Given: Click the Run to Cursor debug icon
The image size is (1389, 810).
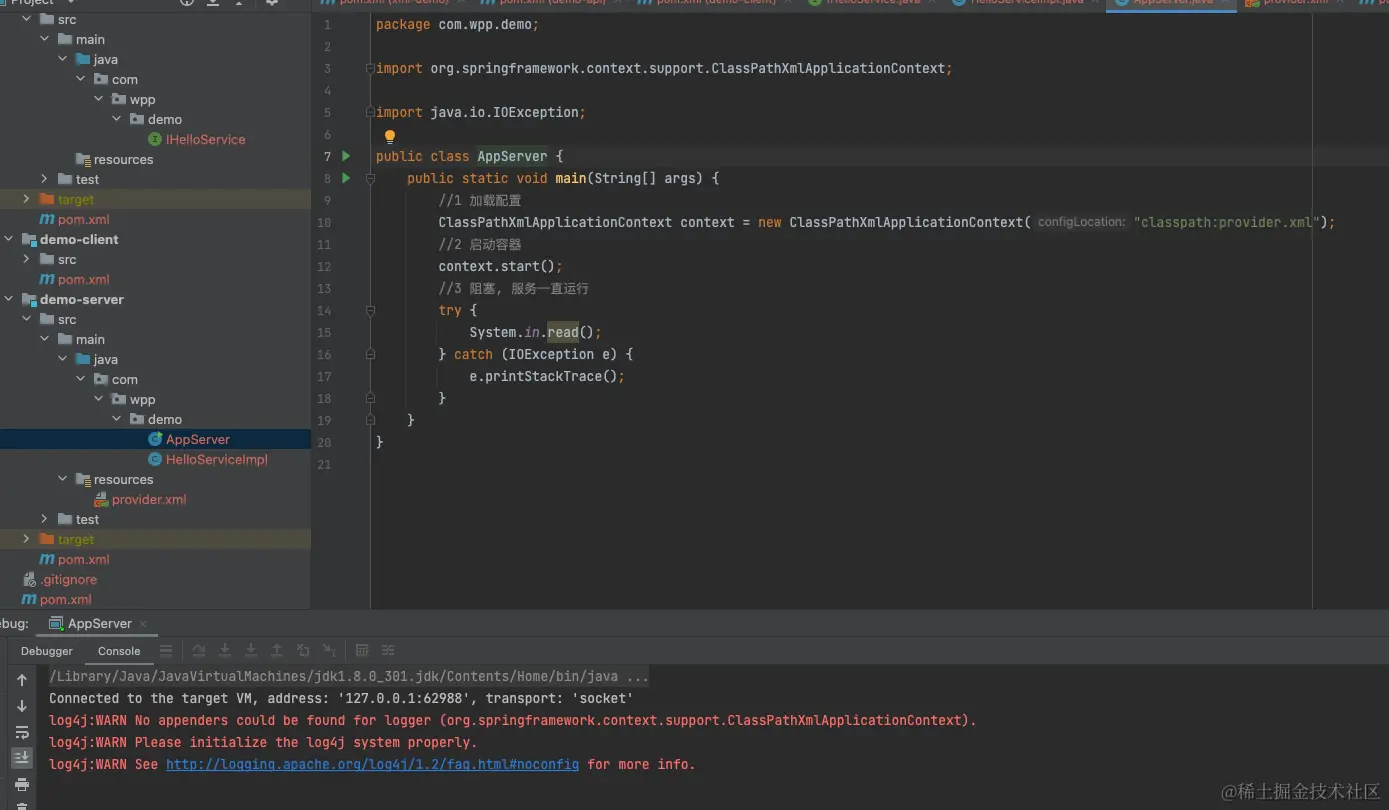Looking at the screenshot, I should tap(329, 650).
